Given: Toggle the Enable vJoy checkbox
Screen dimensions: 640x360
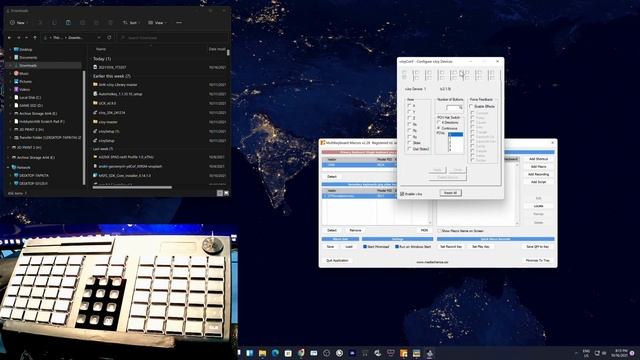Looking at the screenshot, I should pyautogui.click(x=402, y=194).
